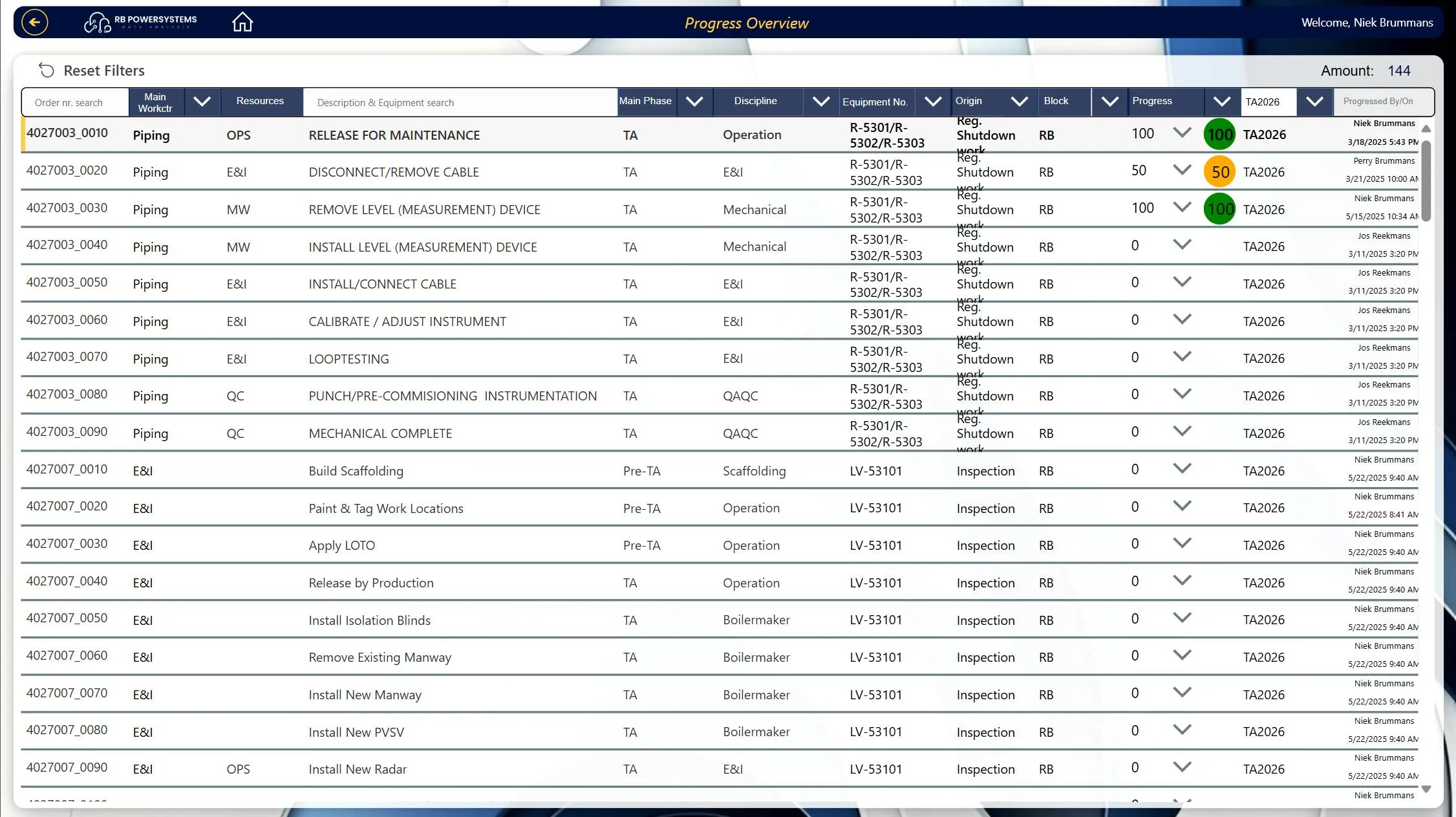Expand the Progress filter dropdown

tap(1222, 102)
